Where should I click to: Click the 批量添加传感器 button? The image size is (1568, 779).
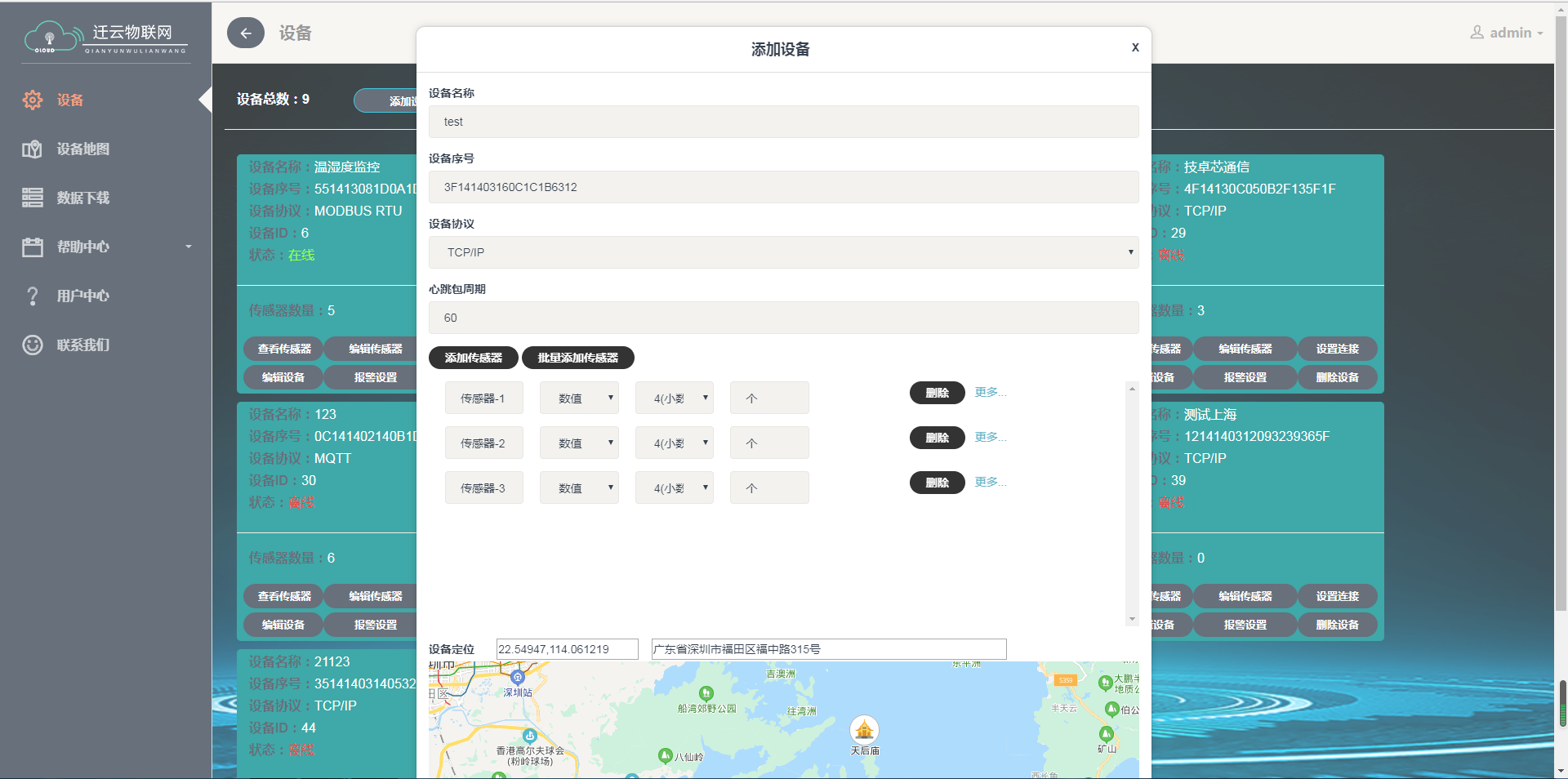pyautogui.click(x=577, y=358)
